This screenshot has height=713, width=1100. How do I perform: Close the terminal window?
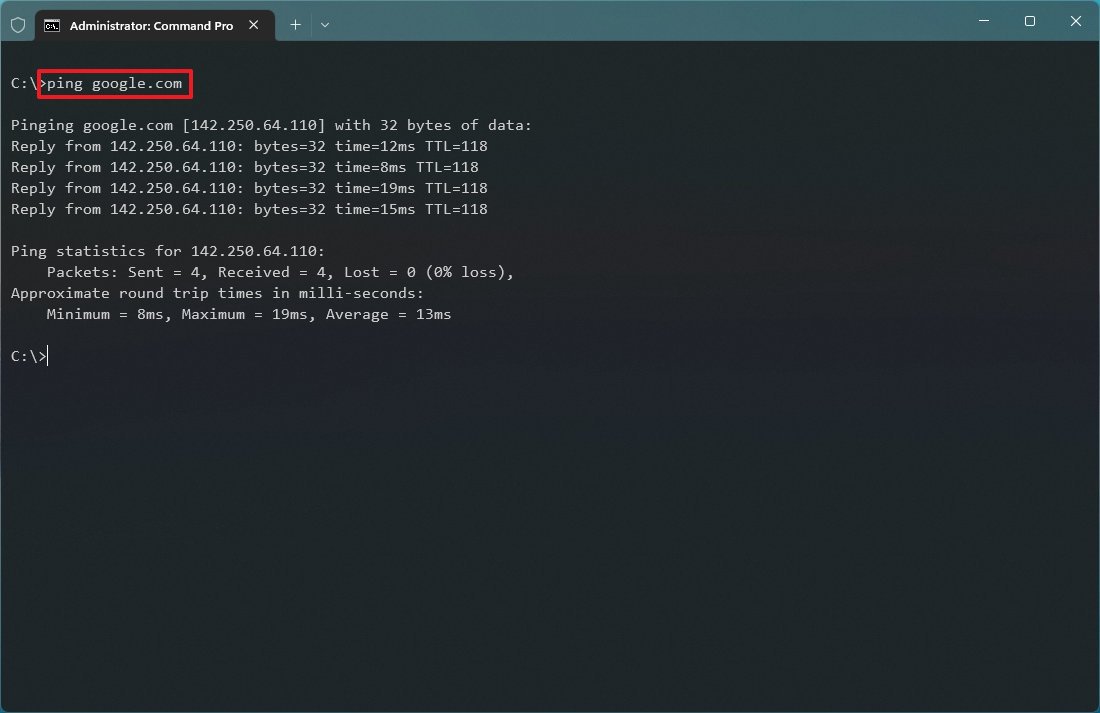coord(1075,21)
